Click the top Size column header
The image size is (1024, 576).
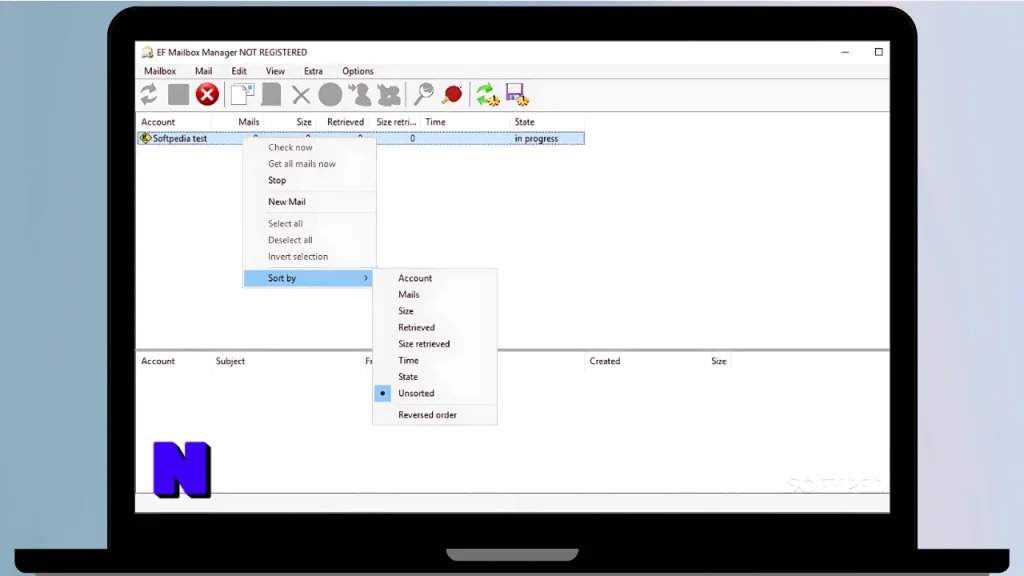tap(304, 122)
